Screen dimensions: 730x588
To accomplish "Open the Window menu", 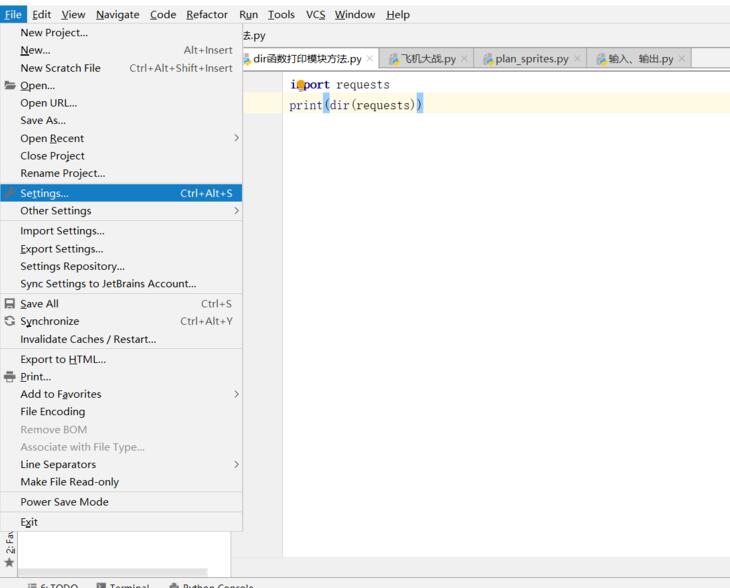I will [355, 14].
